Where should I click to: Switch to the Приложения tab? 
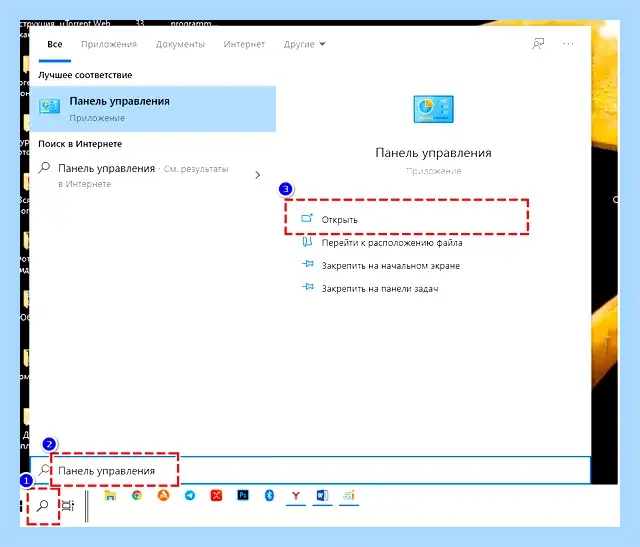pyautogui.click(x=109, y=44)
